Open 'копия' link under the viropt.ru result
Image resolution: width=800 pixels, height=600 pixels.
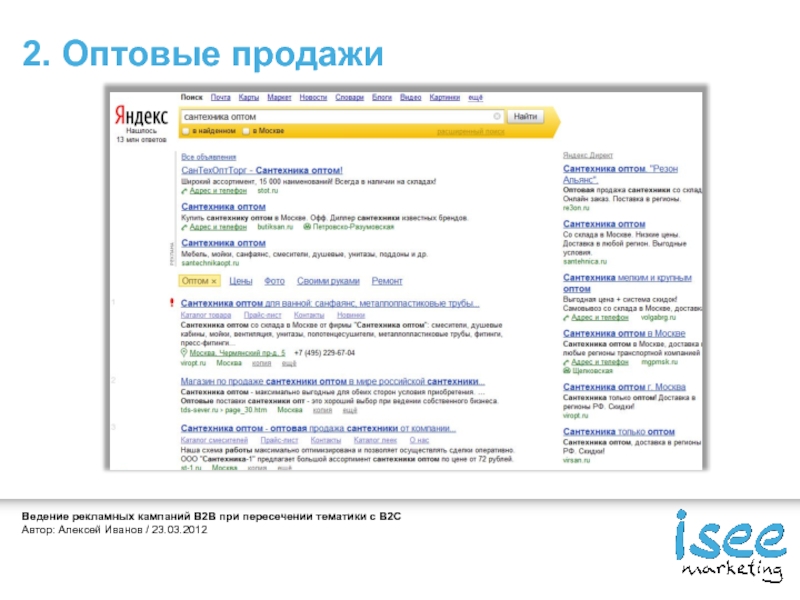(262, 363)
